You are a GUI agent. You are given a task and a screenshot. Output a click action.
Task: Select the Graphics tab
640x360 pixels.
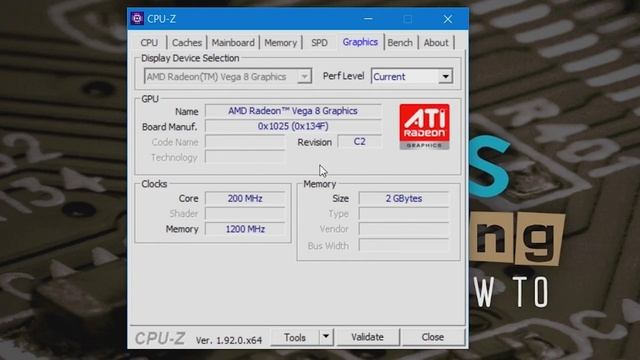(360, 42)
